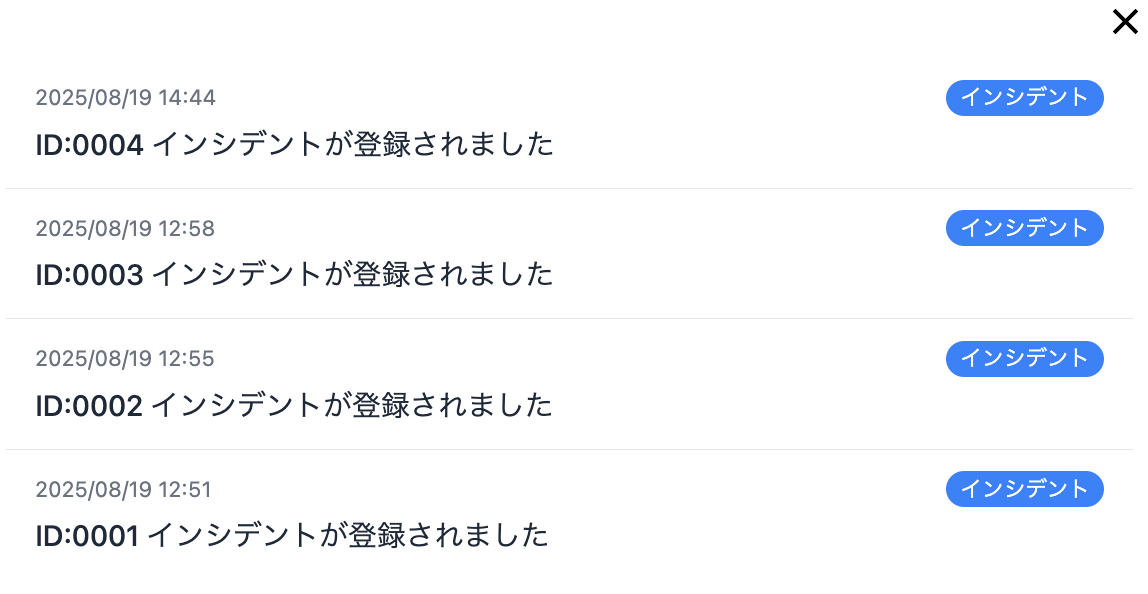This screenshot has width=1148, height=594.
Task: Select the 14:44 timestamp entry
Action: pos(123,98)
